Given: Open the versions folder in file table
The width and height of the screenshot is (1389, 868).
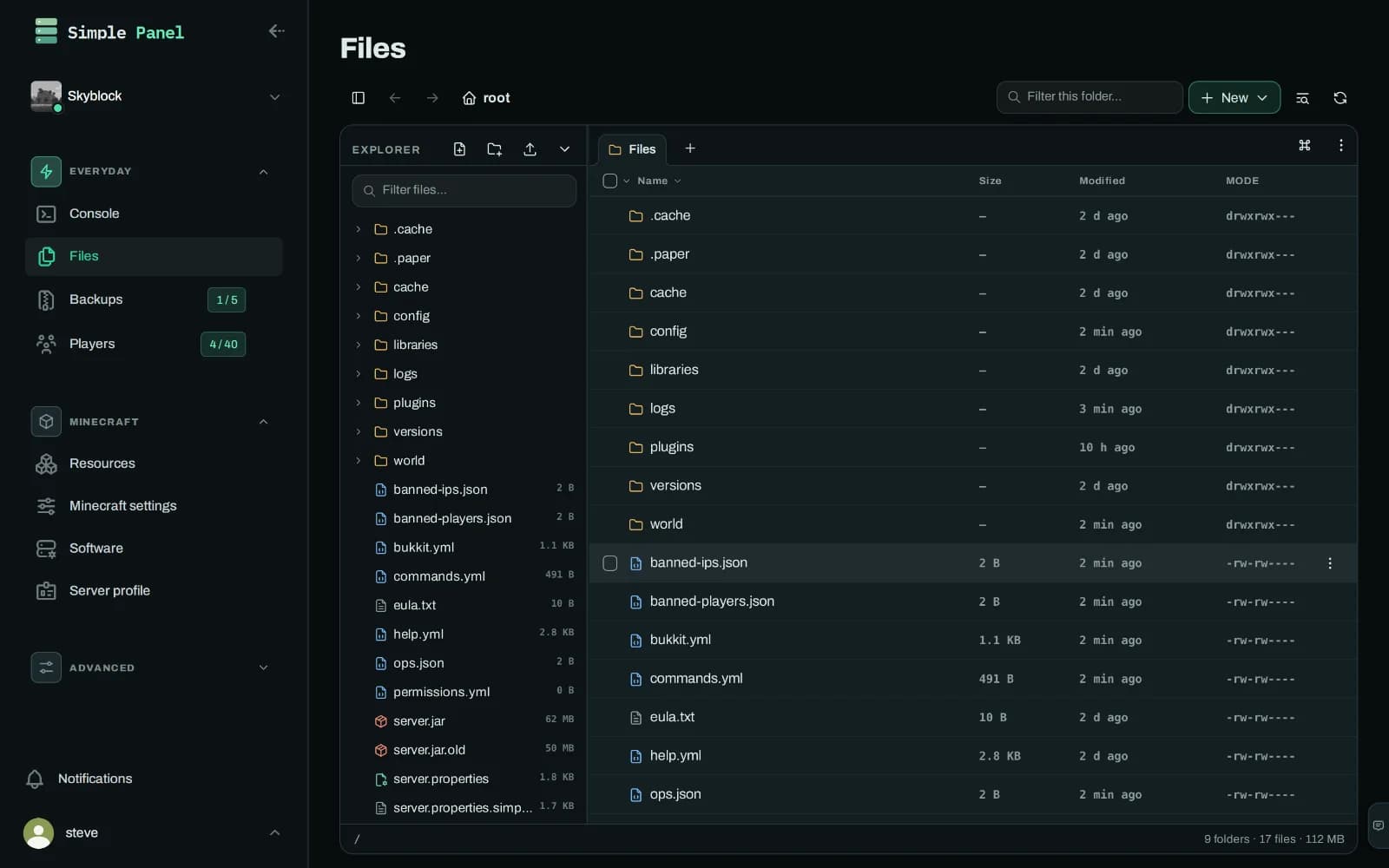Looking at the screenshot, I should [675, 486].
